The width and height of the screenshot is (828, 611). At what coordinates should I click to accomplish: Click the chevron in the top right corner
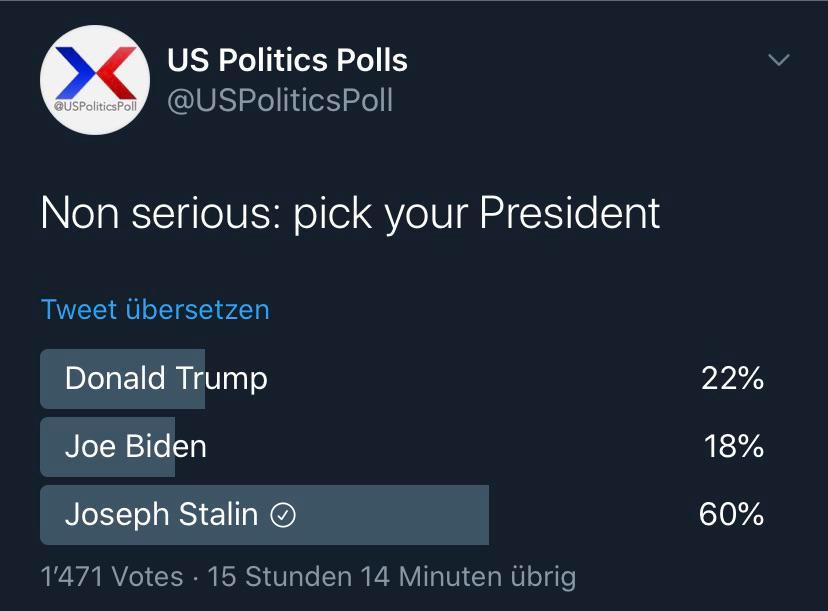(x=778, y=58)
